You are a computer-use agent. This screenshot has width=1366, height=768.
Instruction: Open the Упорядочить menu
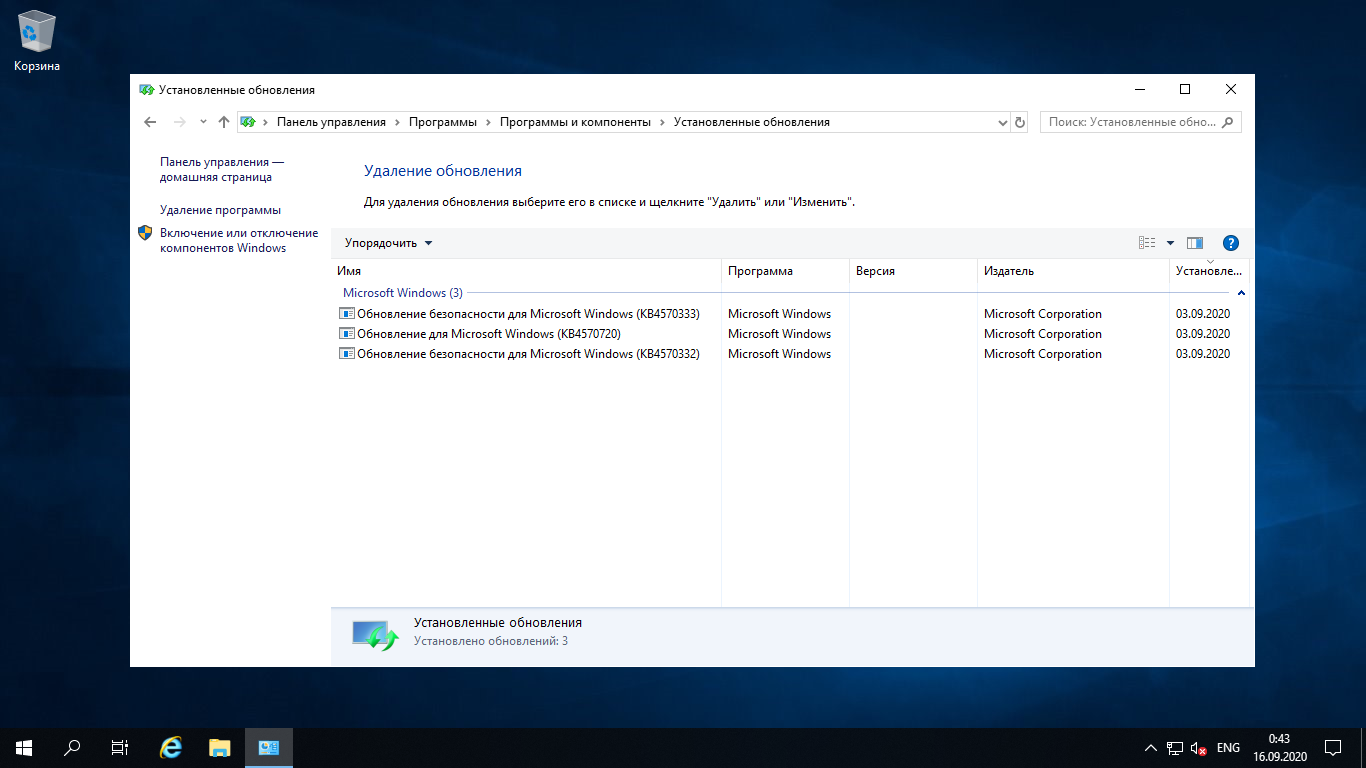click(389, 243)
